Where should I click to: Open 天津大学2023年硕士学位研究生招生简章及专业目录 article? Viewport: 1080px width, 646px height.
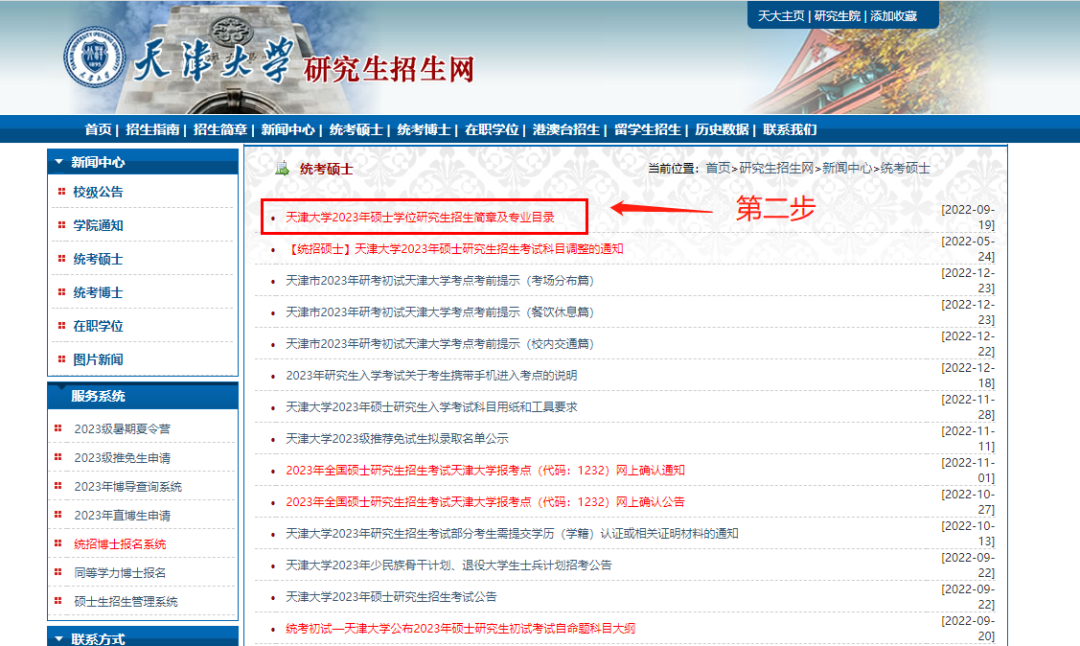(420, 217)
